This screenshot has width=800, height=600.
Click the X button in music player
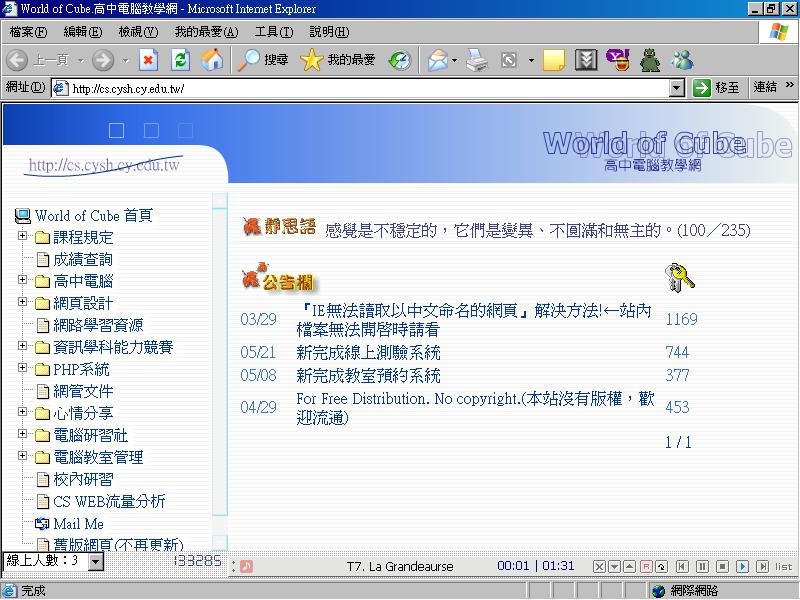point(599,566)
